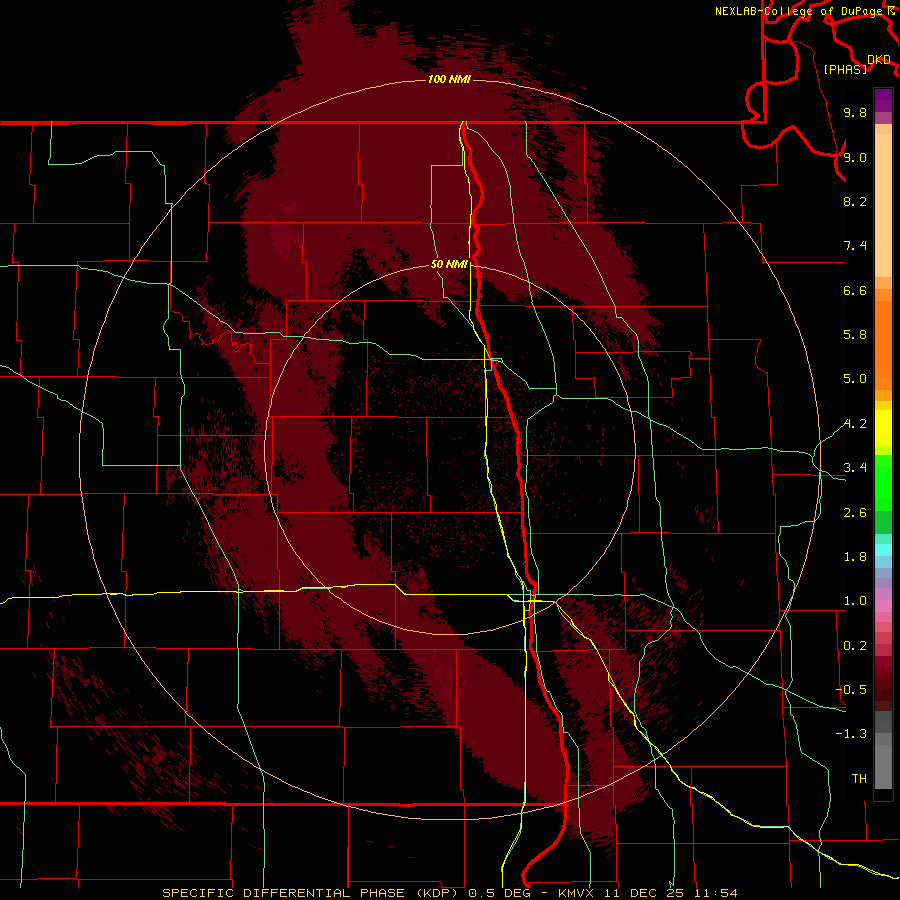Click the 6.6 scale value
The image size is (900, 900).
coord(855,290)
